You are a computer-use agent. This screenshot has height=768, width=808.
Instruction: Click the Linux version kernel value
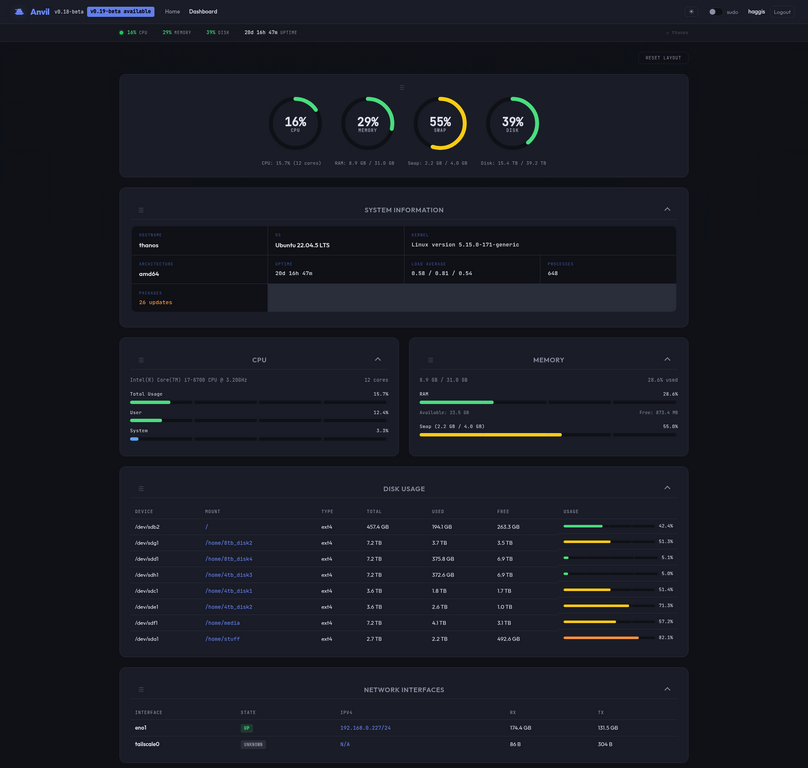point(465,245)
